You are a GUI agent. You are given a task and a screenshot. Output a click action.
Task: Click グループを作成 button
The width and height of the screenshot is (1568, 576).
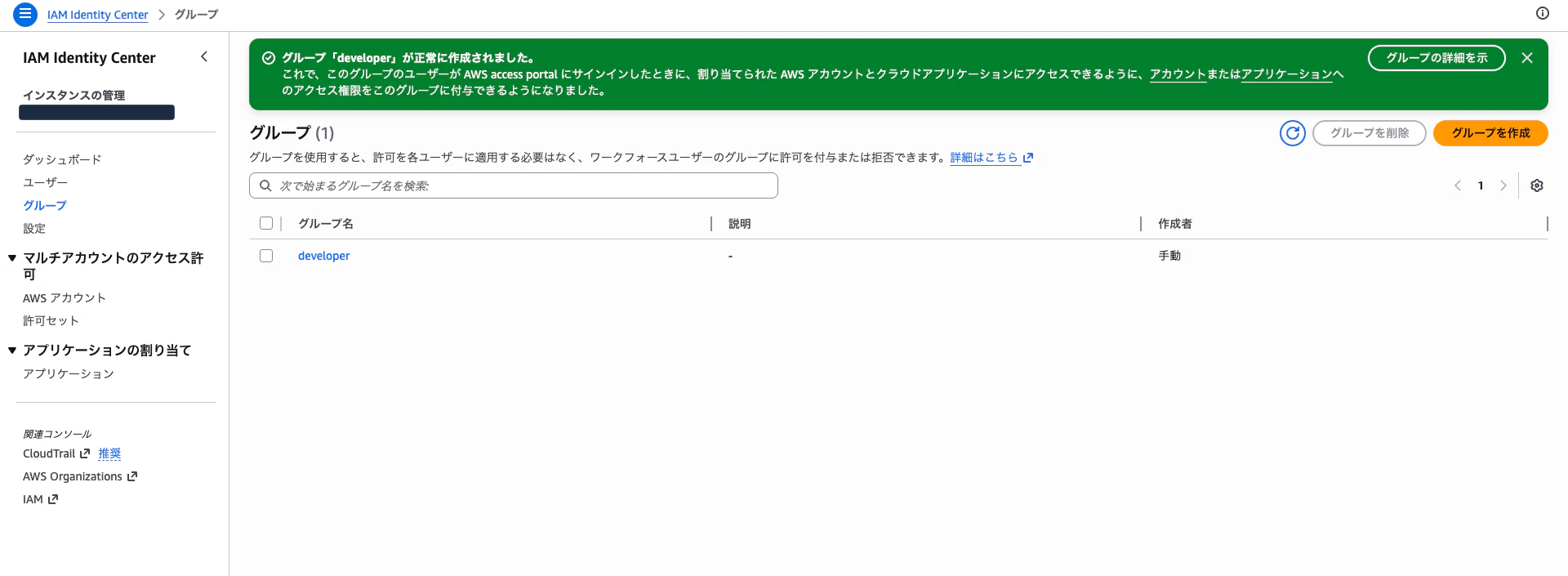(1490, 133)
